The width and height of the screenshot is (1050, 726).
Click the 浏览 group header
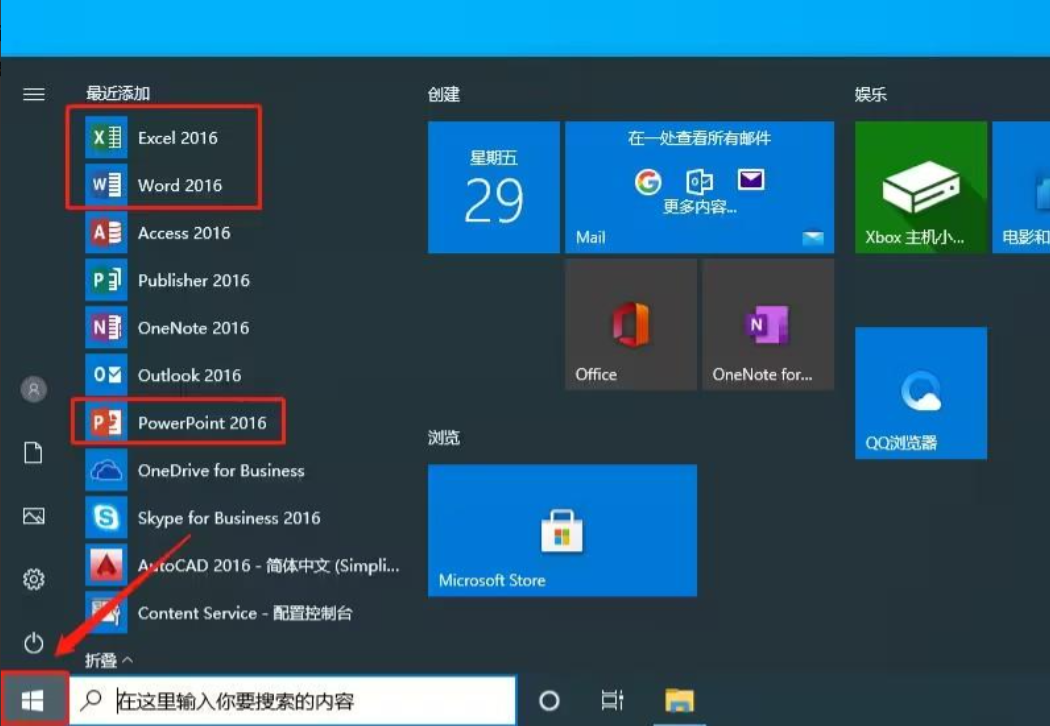[x=444, y=438]
